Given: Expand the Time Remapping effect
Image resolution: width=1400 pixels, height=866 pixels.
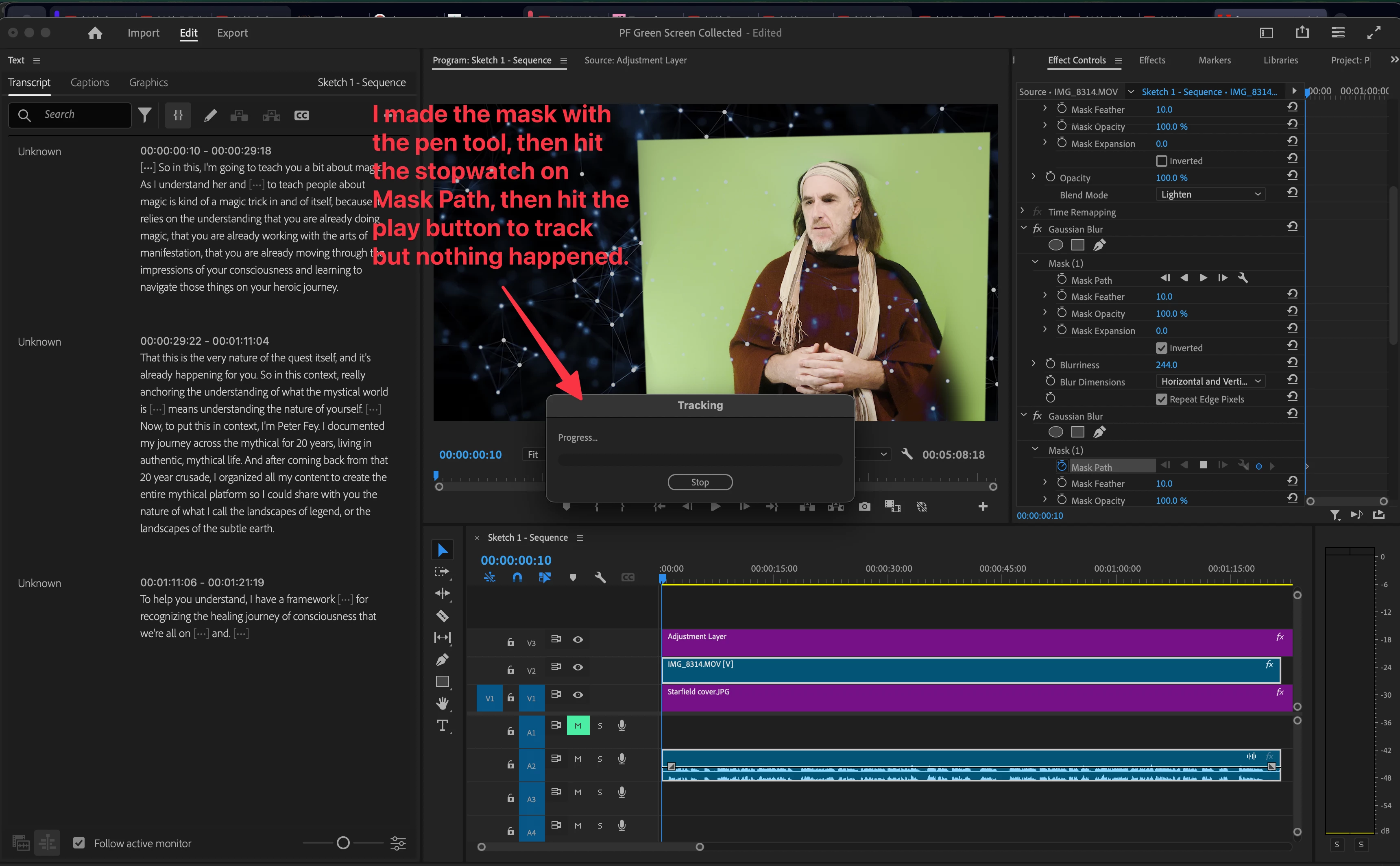Looking at the screenshot, I should pyautogui.click(x=1023, y=211).
